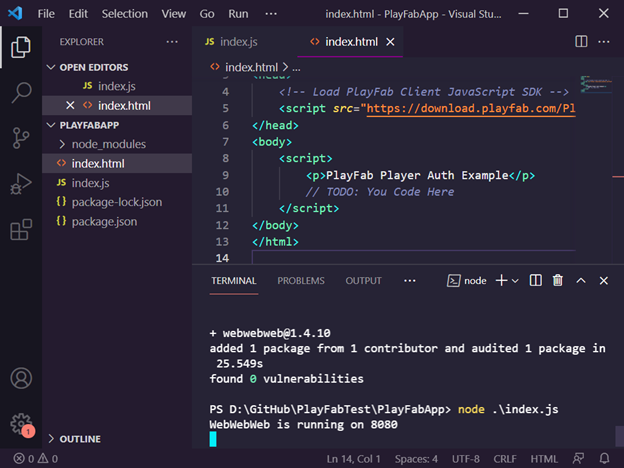Click line number 9 in gutter

coord(225,176)
